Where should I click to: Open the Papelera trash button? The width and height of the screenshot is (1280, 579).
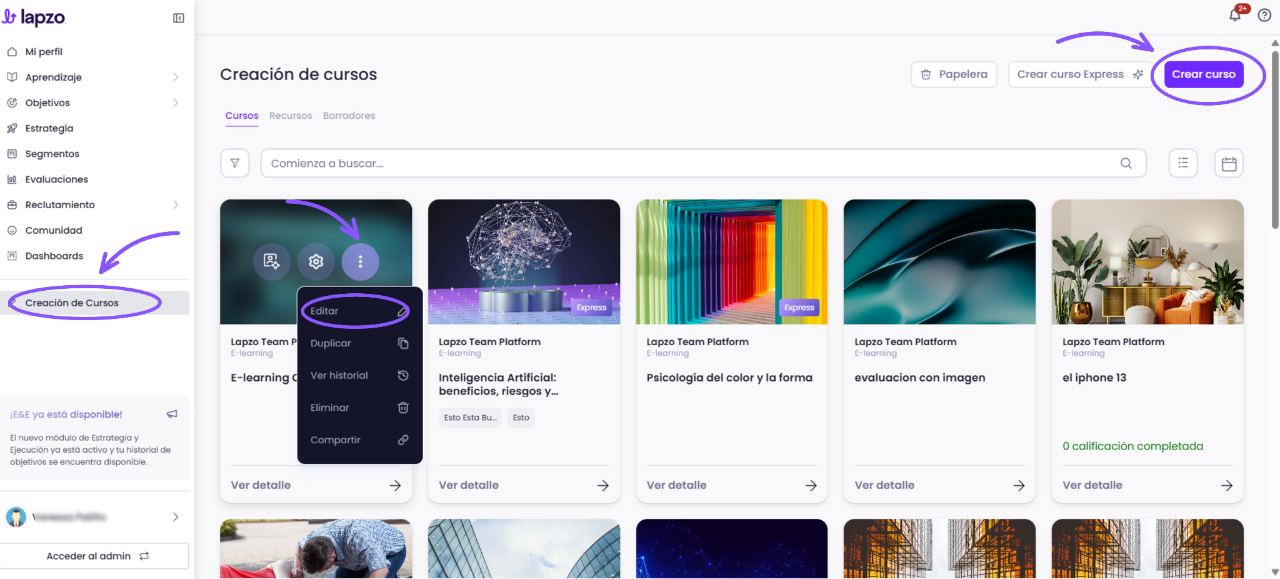[x=954, y=74]
